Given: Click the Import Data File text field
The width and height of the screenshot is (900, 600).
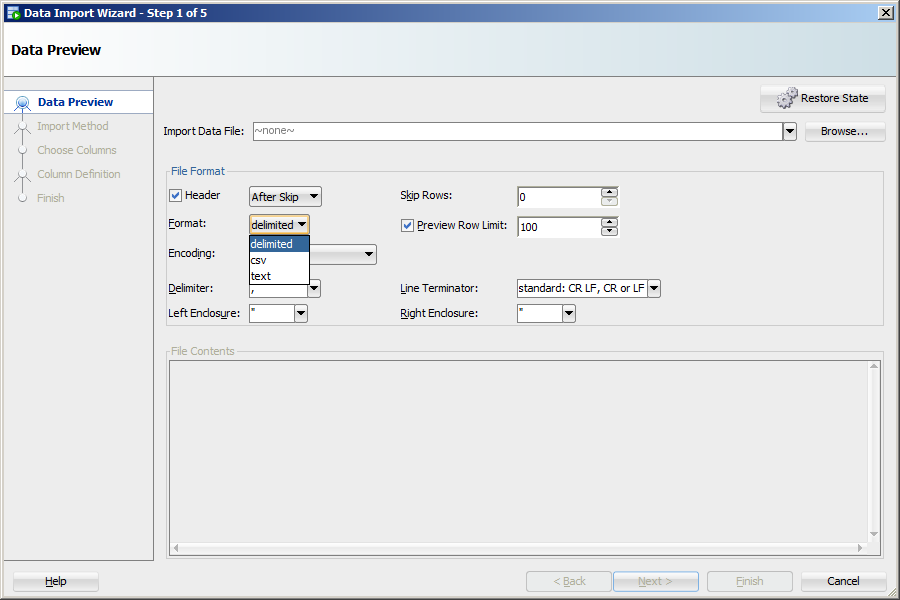Looking at the screenshot, I should pyautogui.click(x=518, y=131).
